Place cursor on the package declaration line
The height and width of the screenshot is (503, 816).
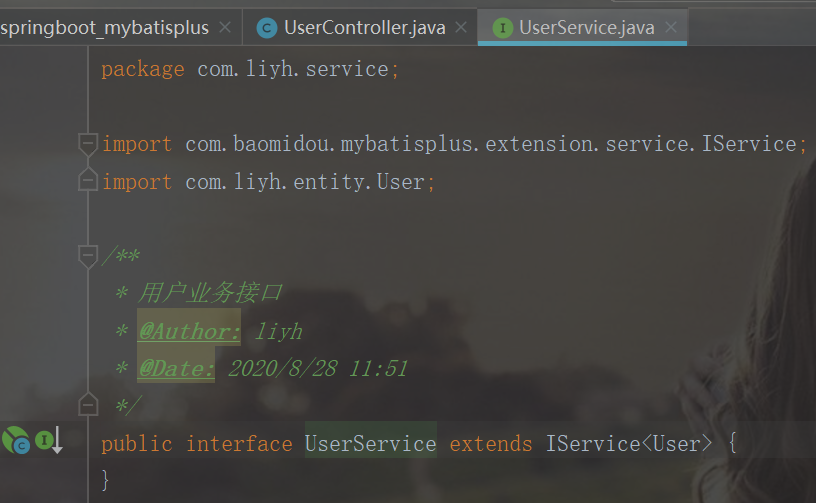pyautogui.click(x=250, y=69)
